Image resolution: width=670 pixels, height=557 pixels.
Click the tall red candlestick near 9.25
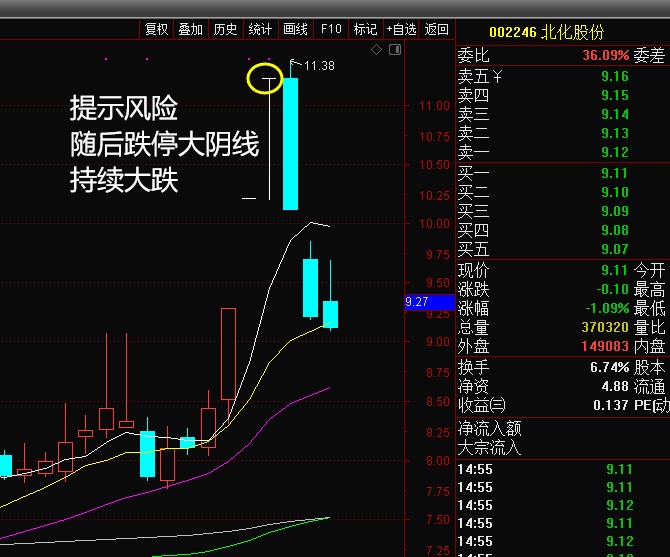(x=228, y=354)
